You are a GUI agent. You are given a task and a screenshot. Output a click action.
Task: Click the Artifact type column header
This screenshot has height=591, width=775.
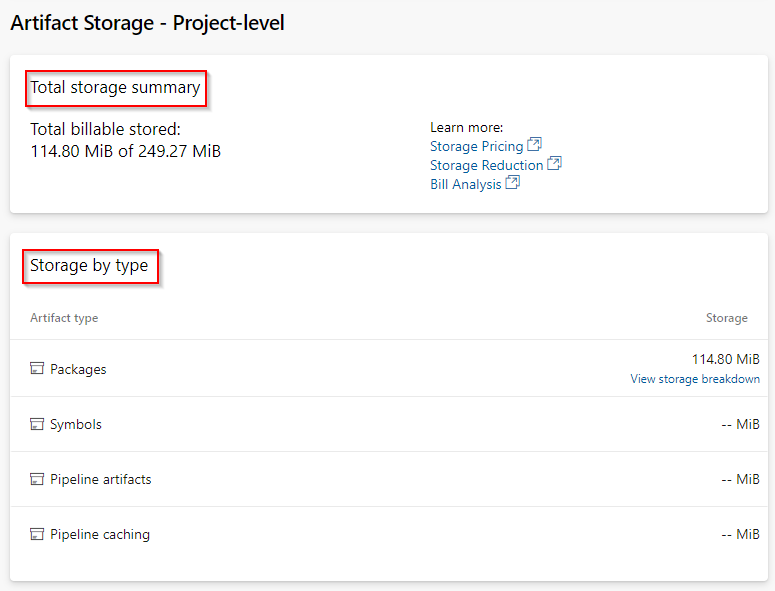coord(64,318)
